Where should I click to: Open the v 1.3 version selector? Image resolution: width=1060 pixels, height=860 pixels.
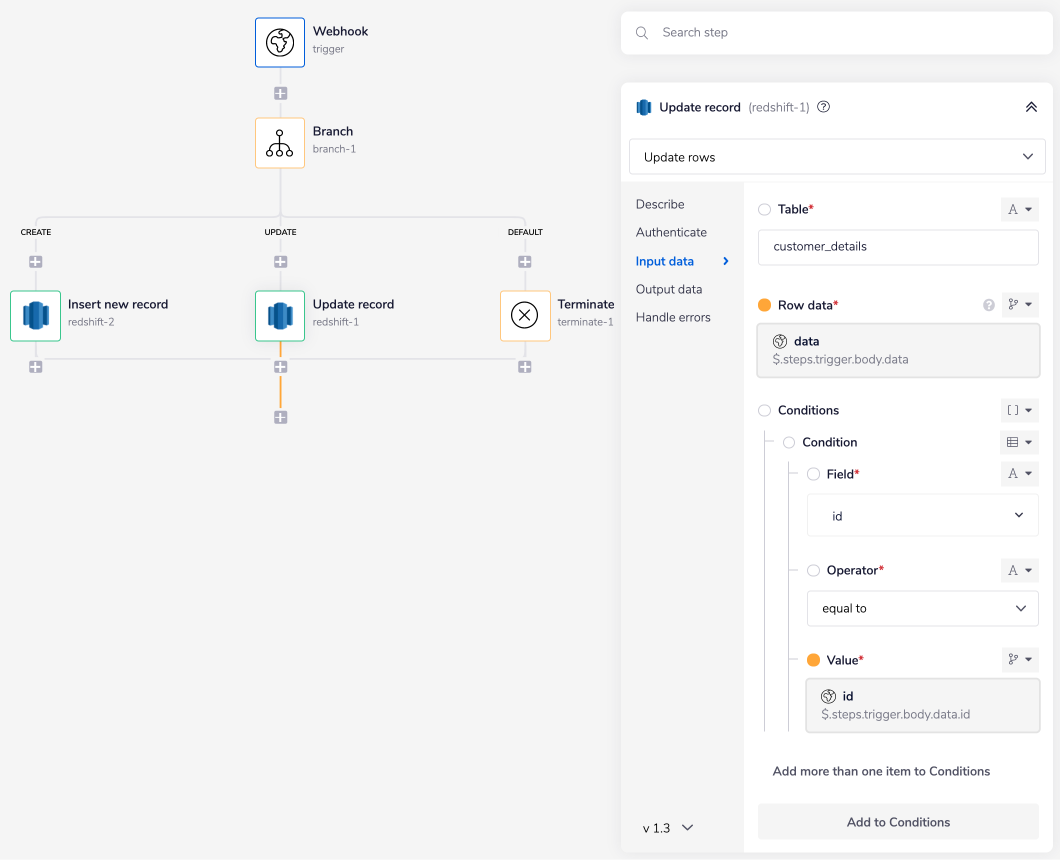point(665,828)
